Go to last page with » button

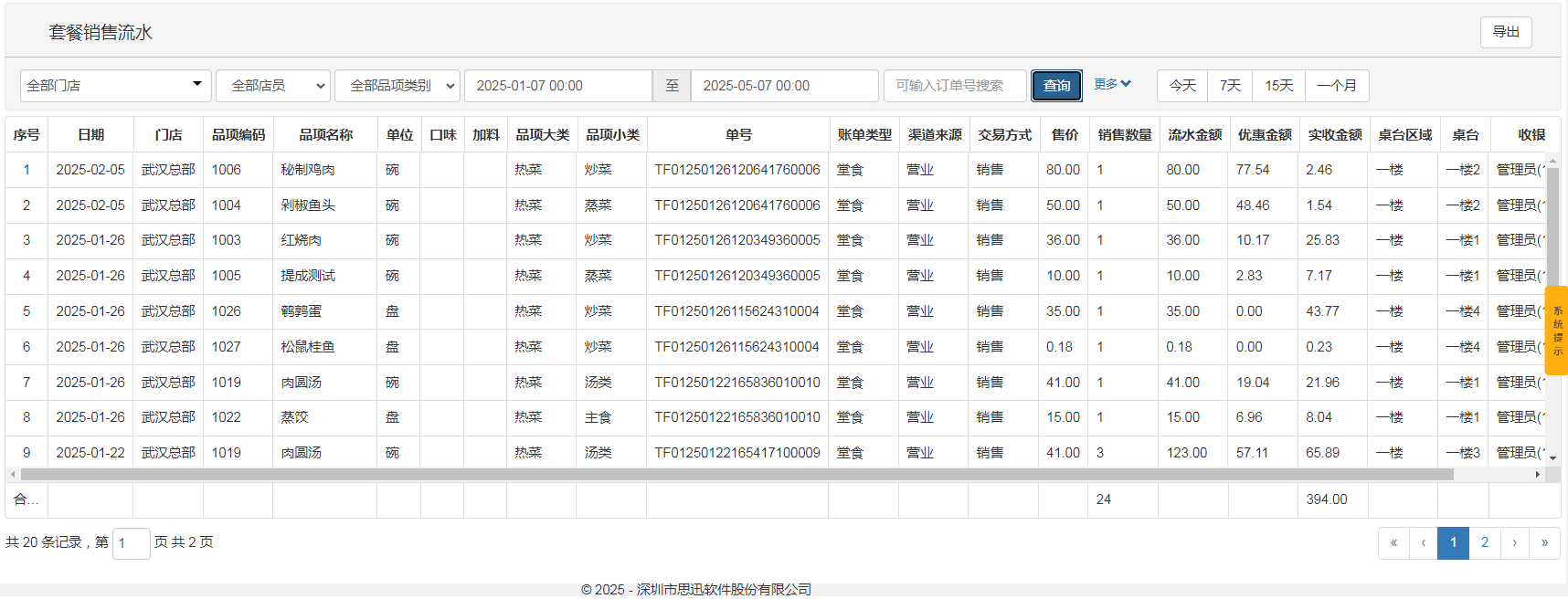[x=1545, y=542]
